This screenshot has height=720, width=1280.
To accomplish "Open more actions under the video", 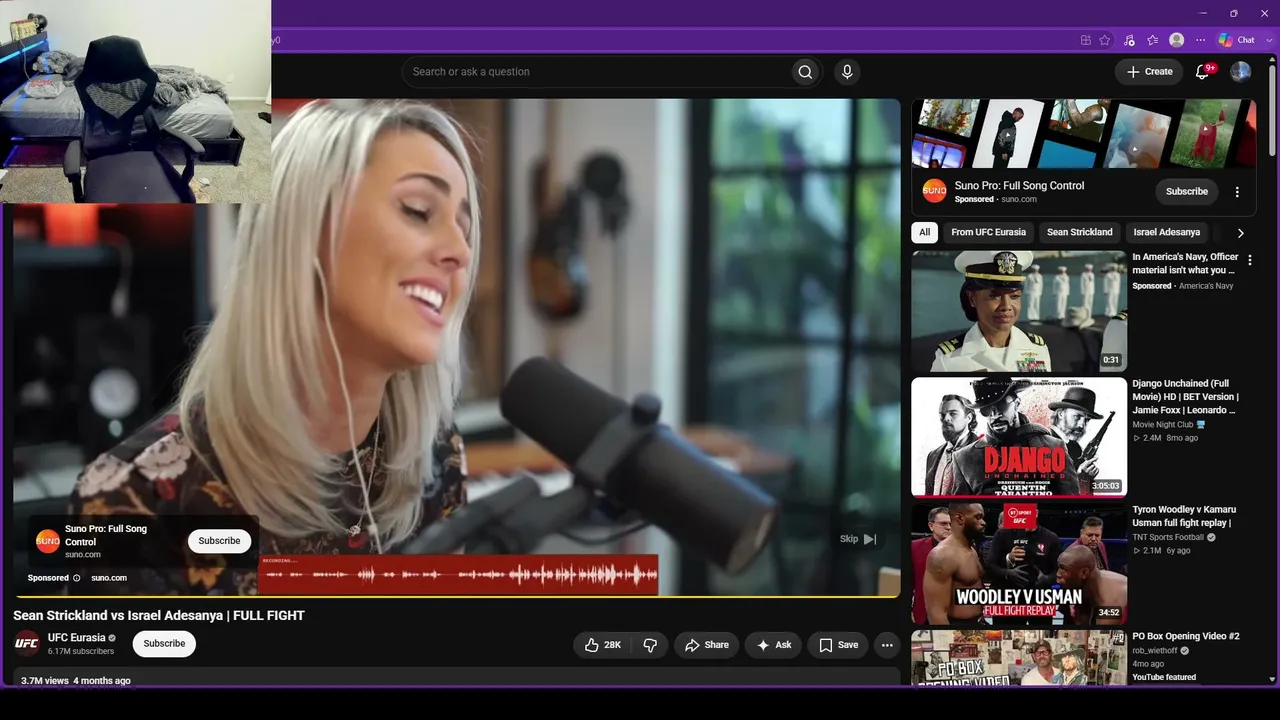I will [887, 645].
